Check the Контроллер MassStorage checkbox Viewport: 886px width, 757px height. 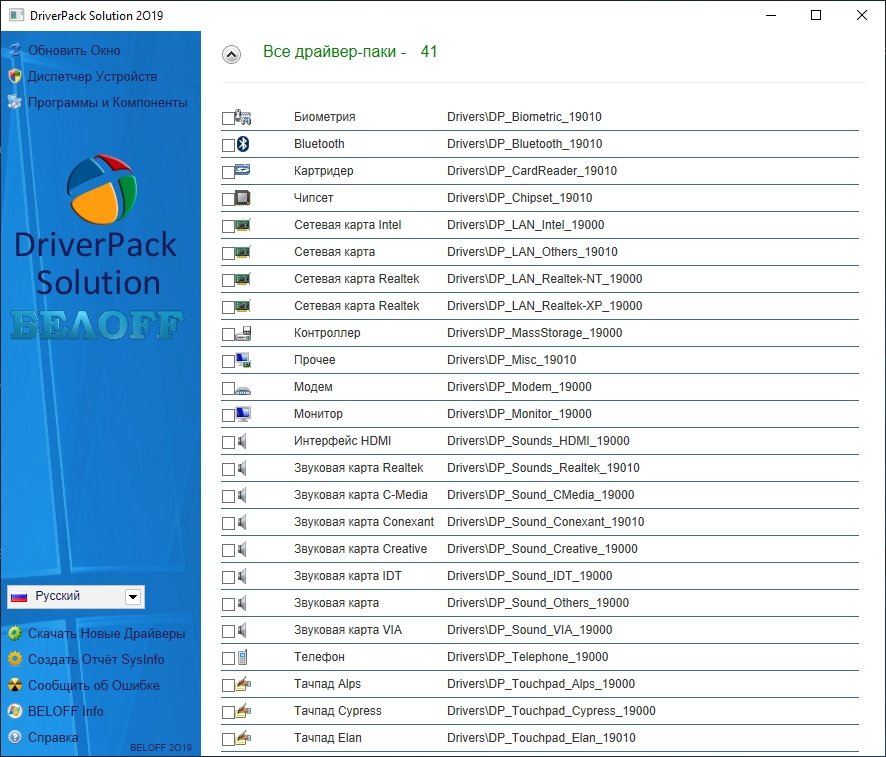coord(228,335)
